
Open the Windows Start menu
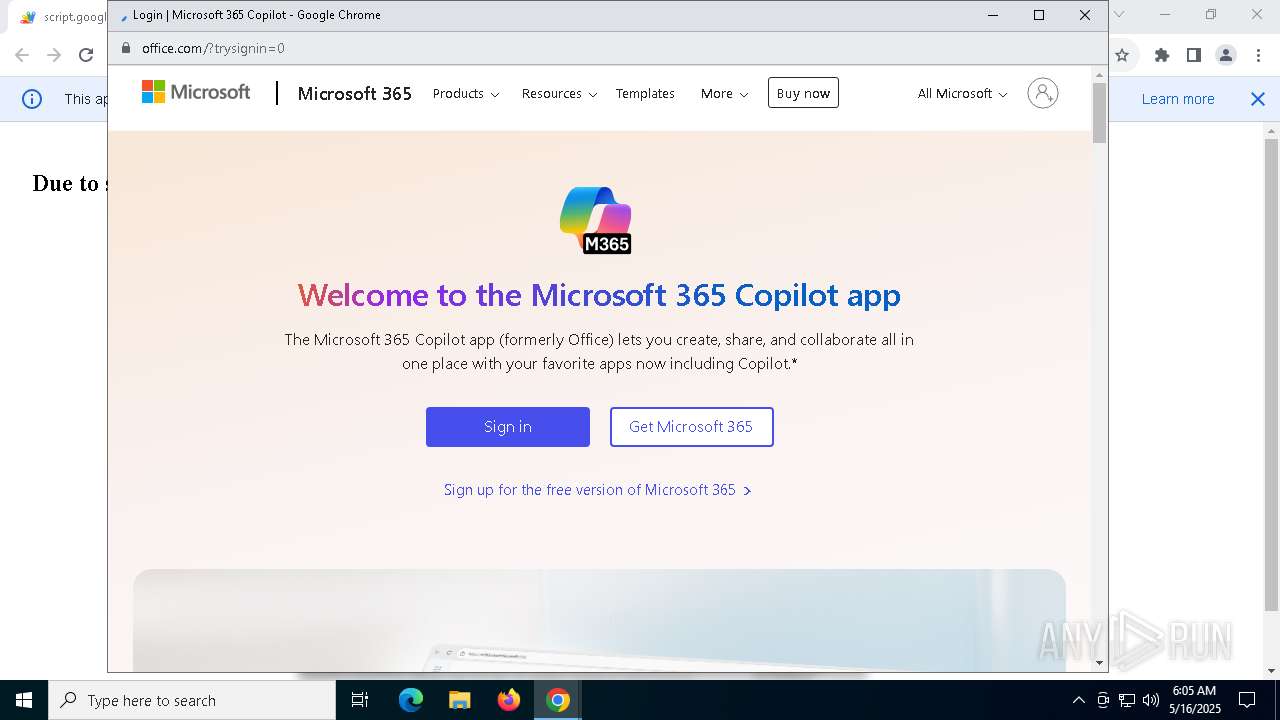click(x=24, y=700)
